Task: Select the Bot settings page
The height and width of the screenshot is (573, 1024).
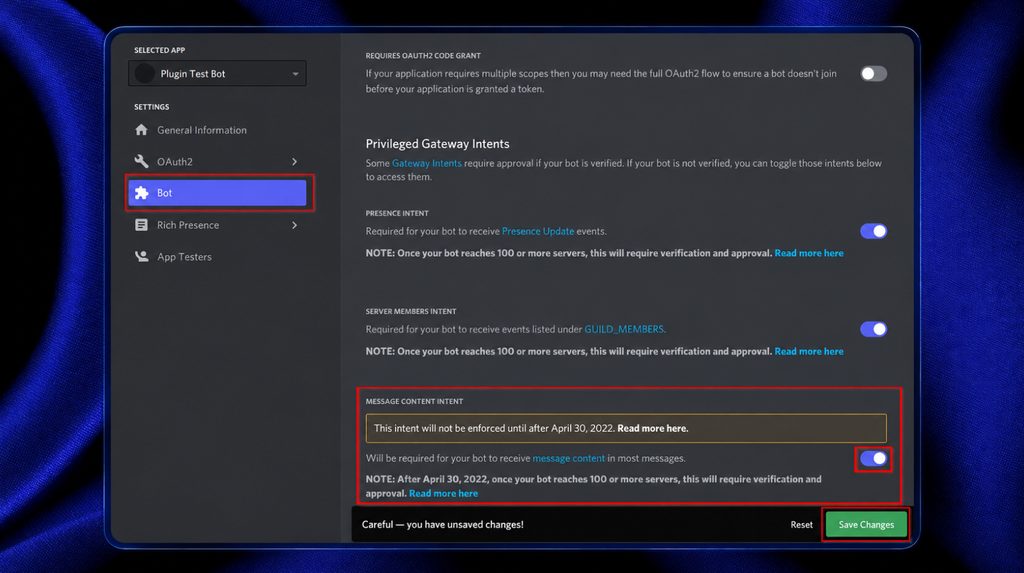Action: coord(217,193)
